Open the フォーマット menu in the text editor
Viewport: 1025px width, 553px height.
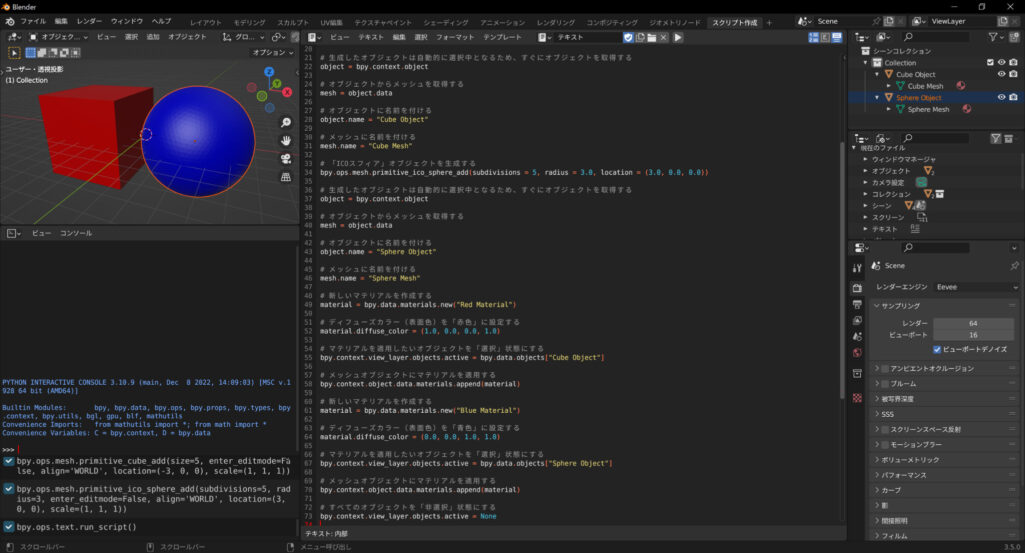[x=455, y=37]
